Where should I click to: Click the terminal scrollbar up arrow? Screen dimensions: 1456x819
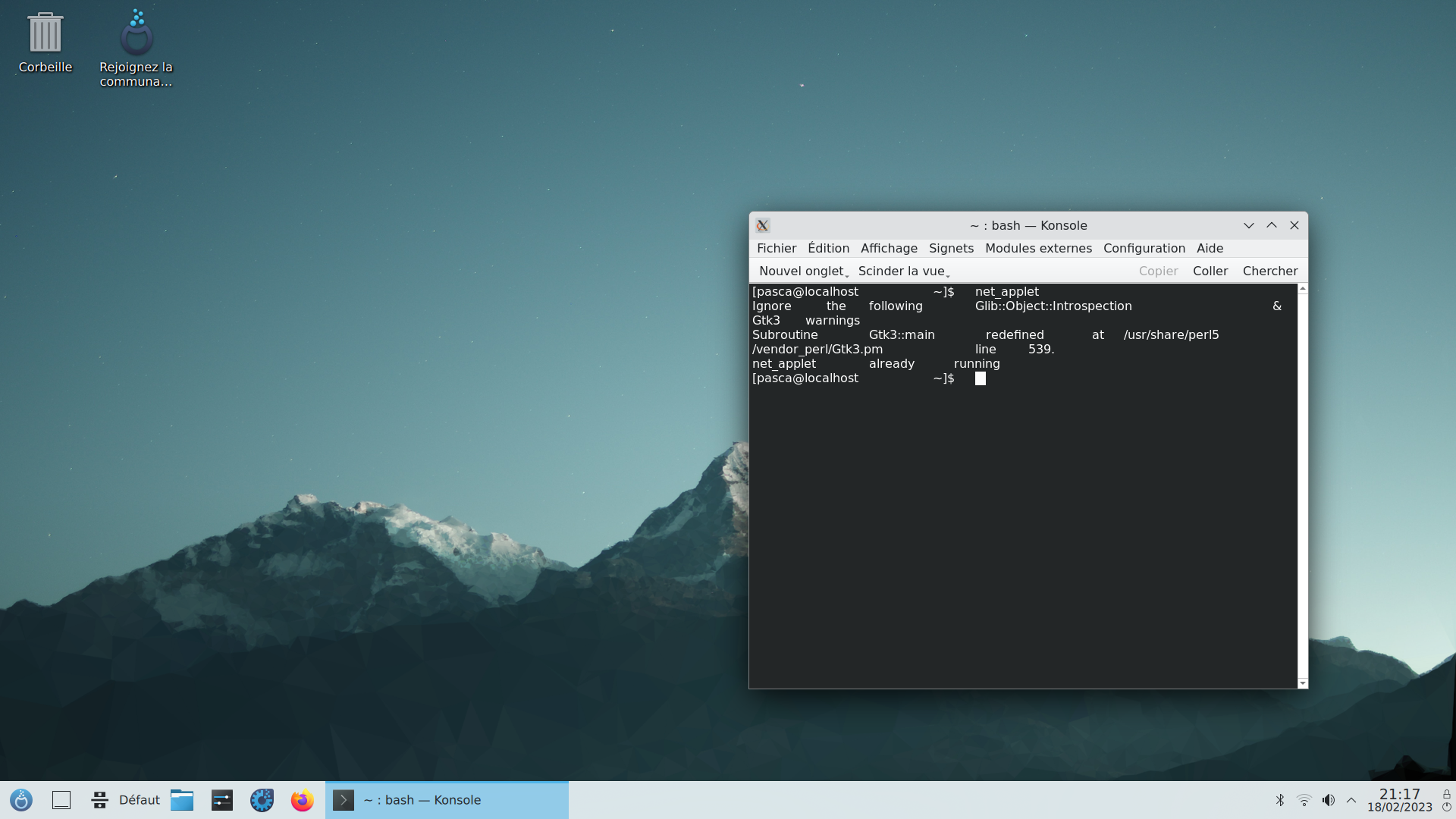pos(1303,289)
